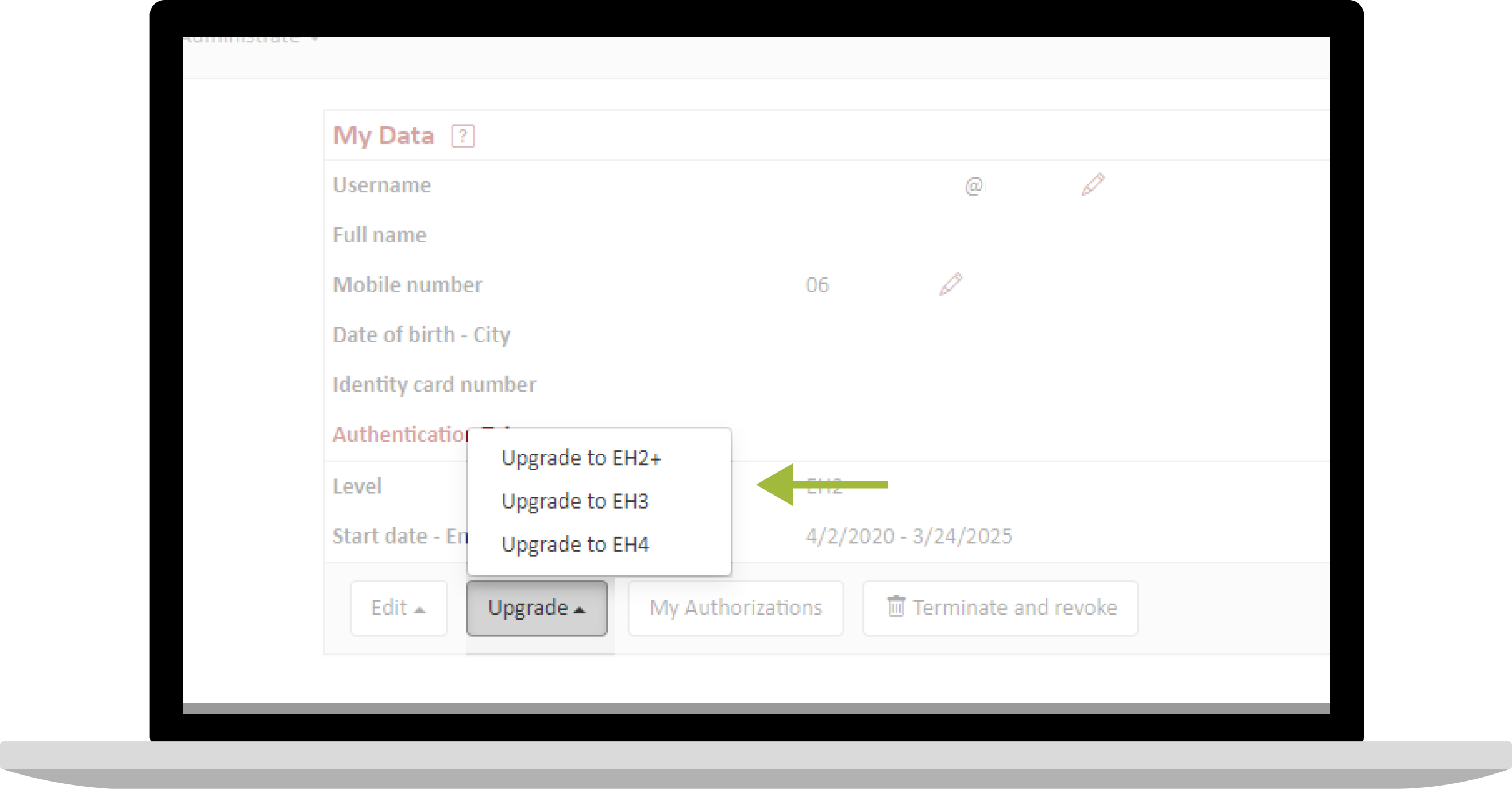The height and width of the screenshot is (789, 1512).
Task: Collapse the Upgrade dropdown button
Action: [537, 608]
